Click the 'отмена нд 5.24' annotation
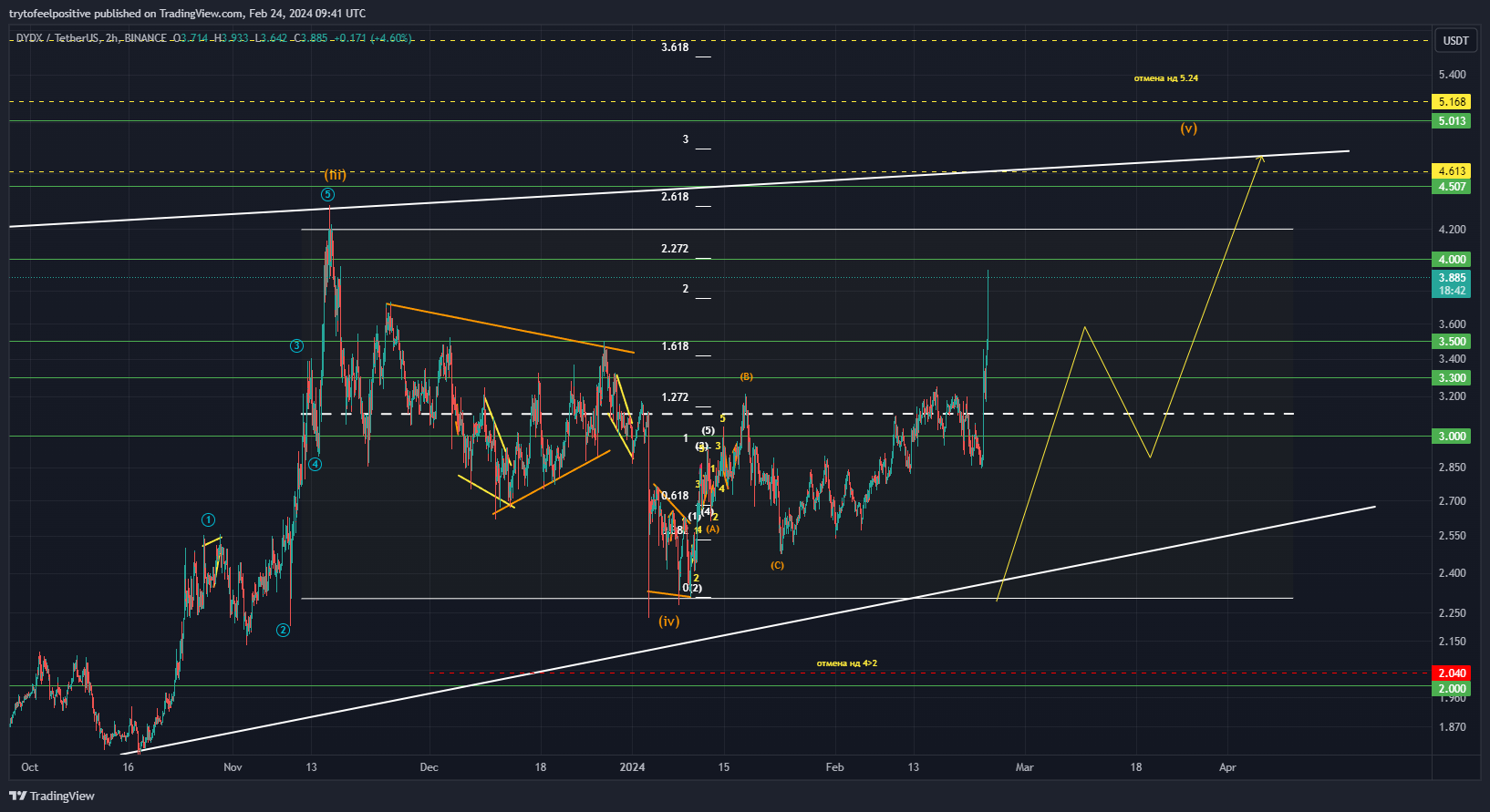This screenshot has height=812, width=1490. click(1166, 78)
